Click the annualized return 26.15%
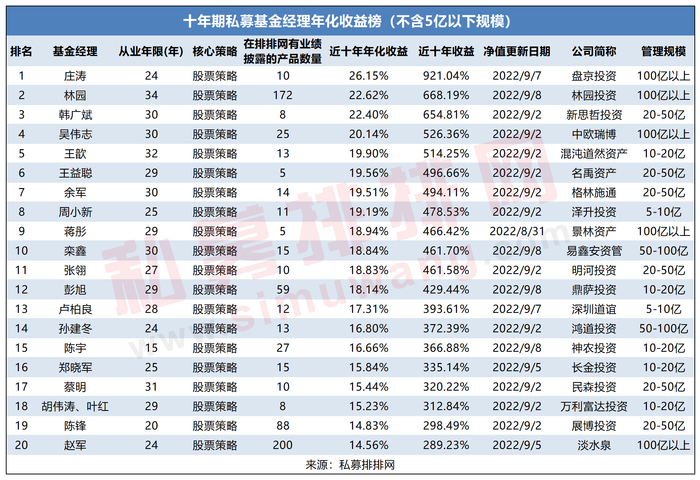 [369, 76]
